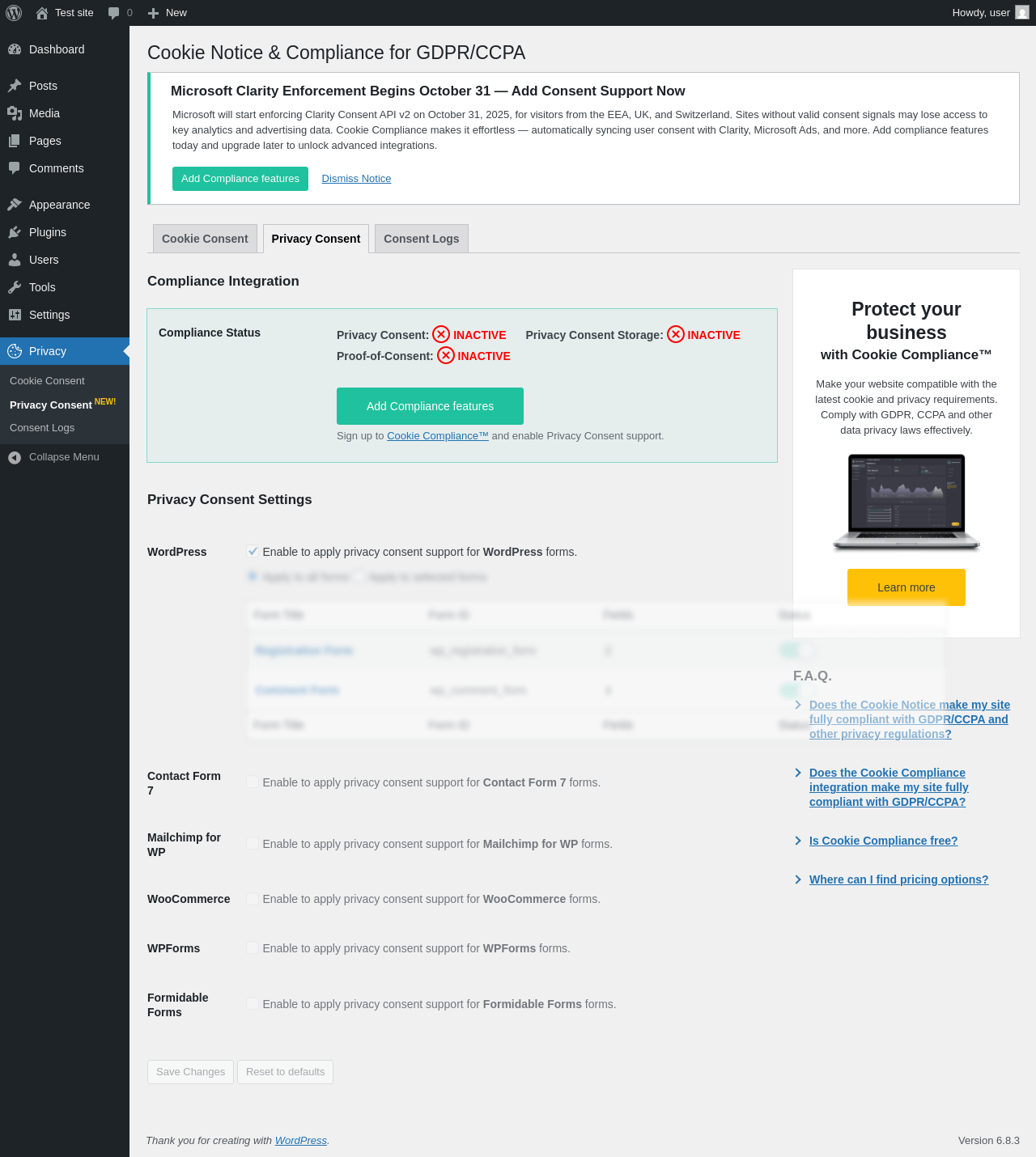1036x1157 pixels.
Task: Switch to the Consent Logs tab
Action: pyautogui.click(x=421, y=239)
